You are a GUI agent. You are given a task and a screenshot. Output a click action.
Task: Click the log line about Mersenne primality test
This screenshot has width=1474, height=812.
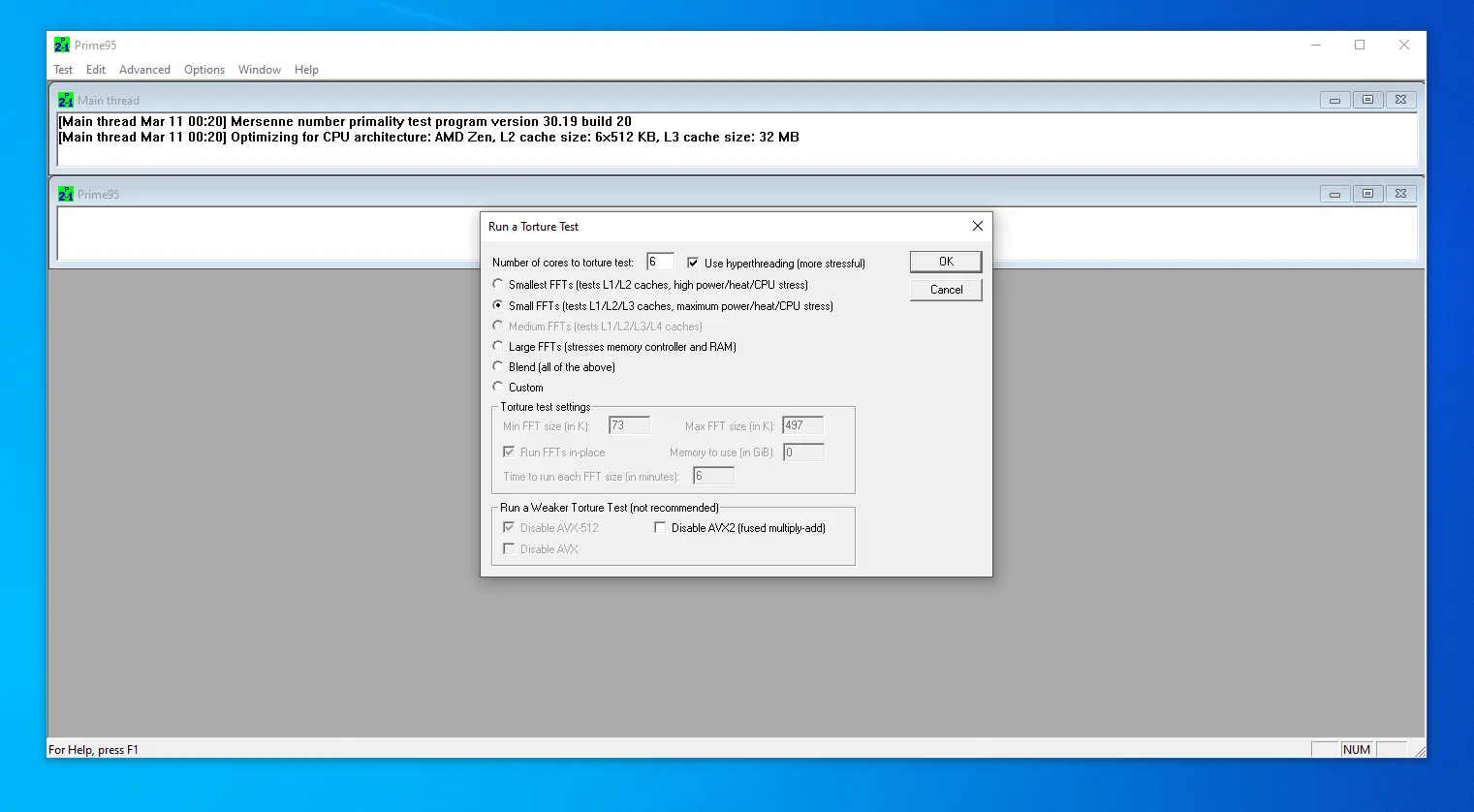point(345,121)
